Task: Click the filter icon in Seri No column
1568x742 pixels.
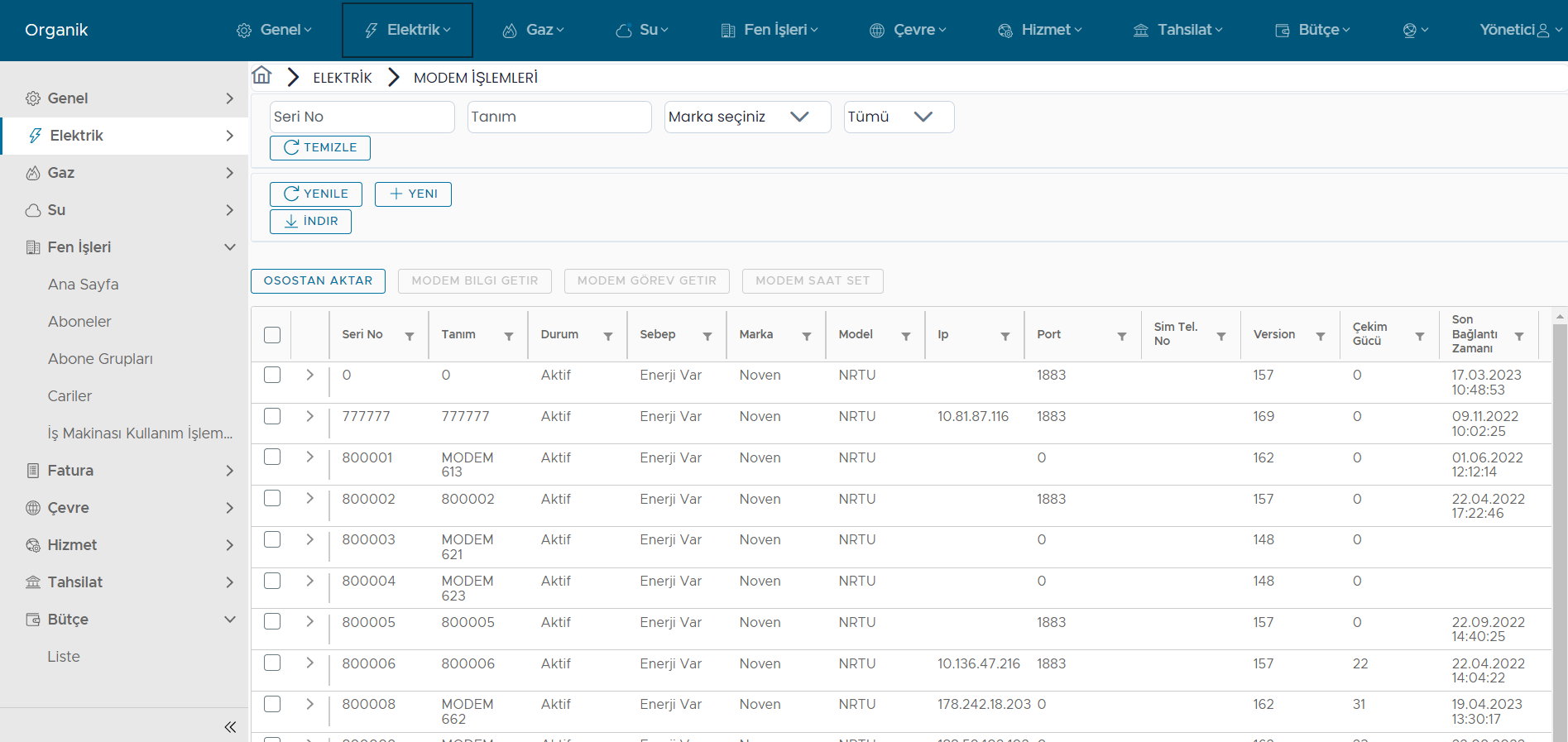Action: click(410, 336)
